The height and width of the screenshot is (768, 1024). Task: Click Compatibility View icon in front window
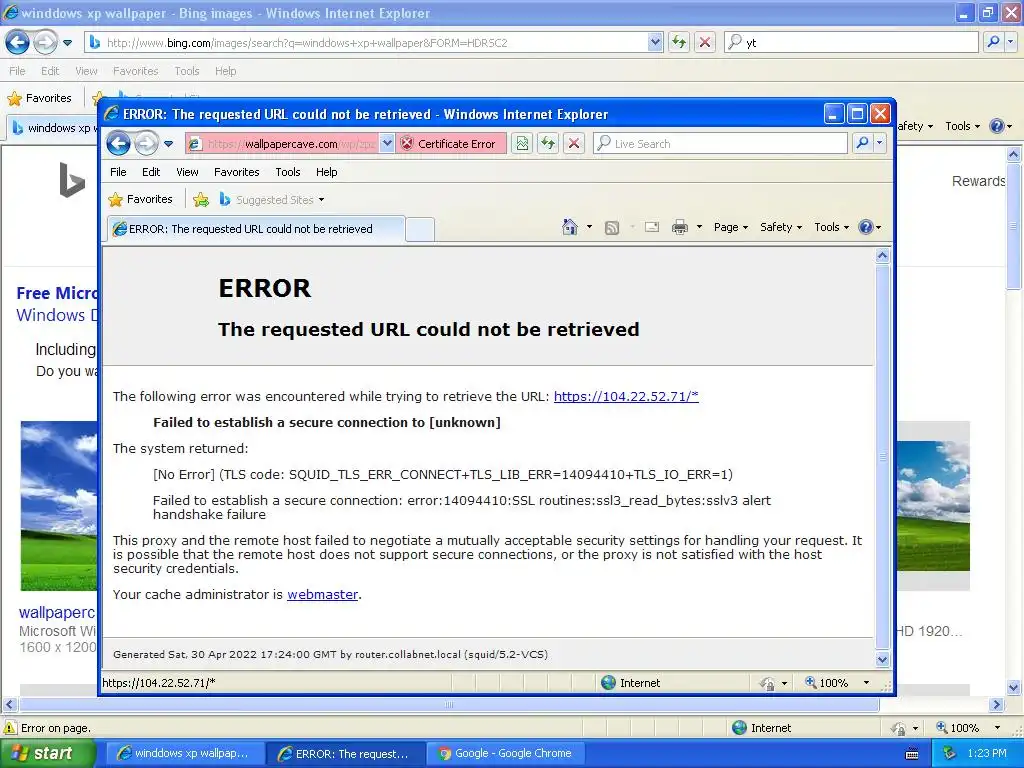pyautogui.click(x=522, y=144)
